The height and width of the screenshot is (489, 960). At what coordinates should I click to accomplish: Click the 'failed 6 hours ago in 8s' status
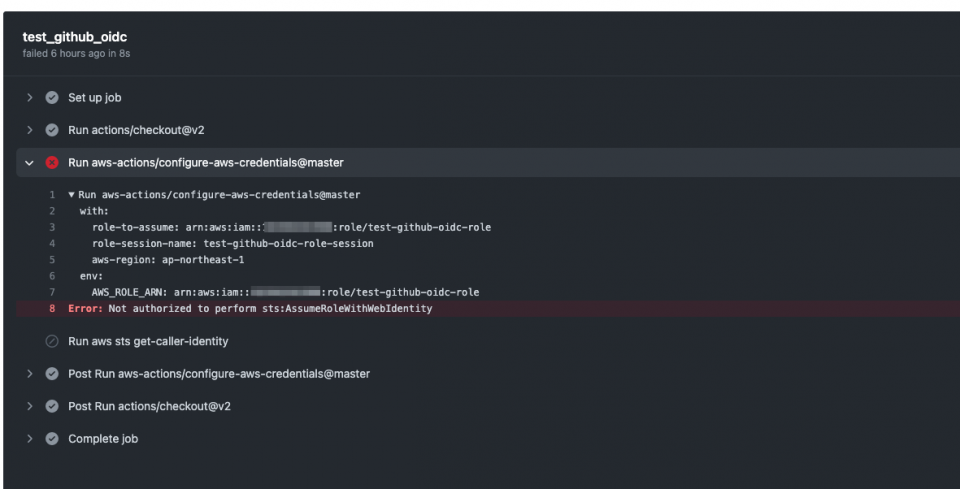pos(76,53)
